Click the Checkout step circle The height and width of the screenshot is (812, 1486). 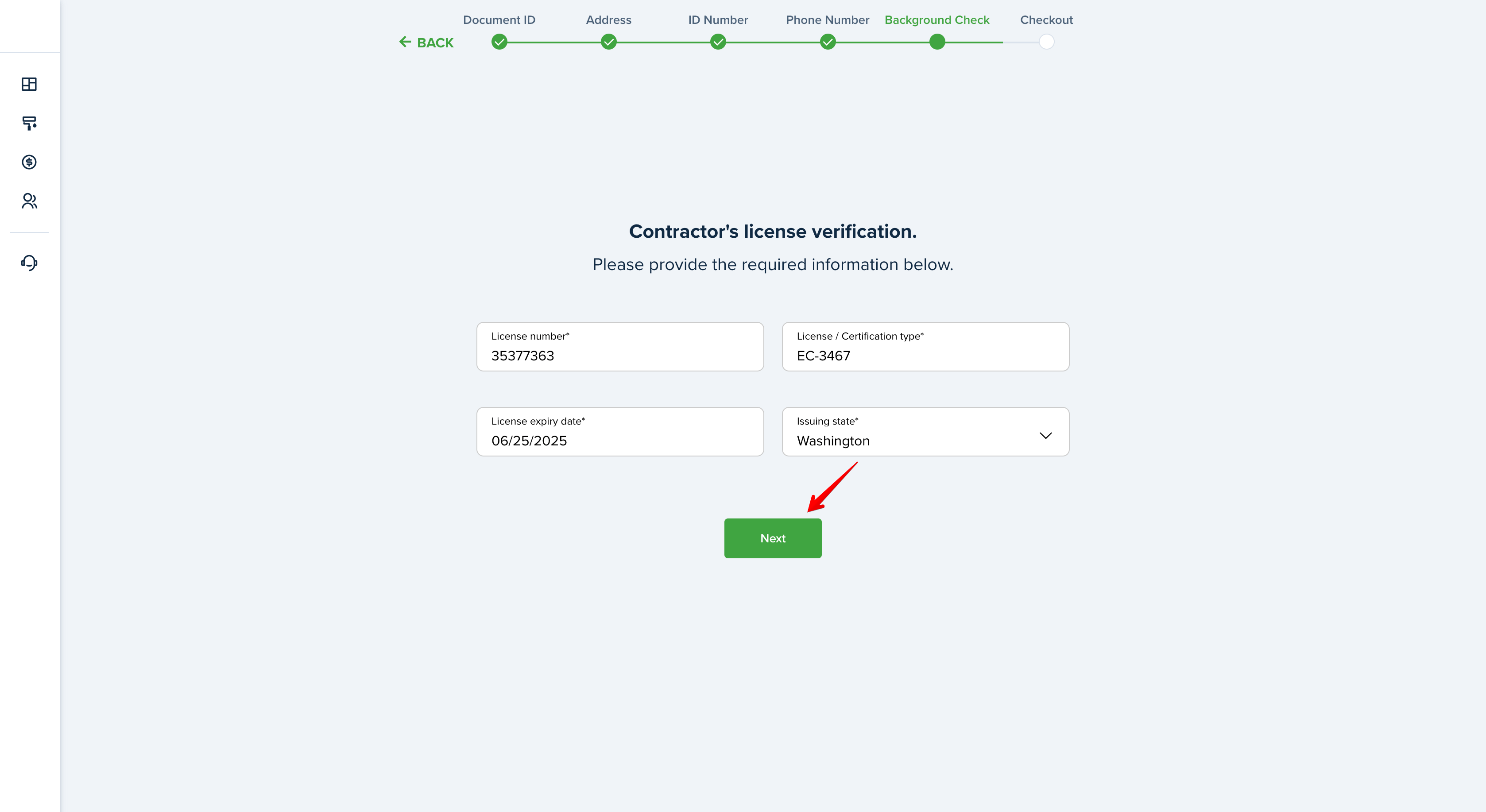click(1046, 42)
